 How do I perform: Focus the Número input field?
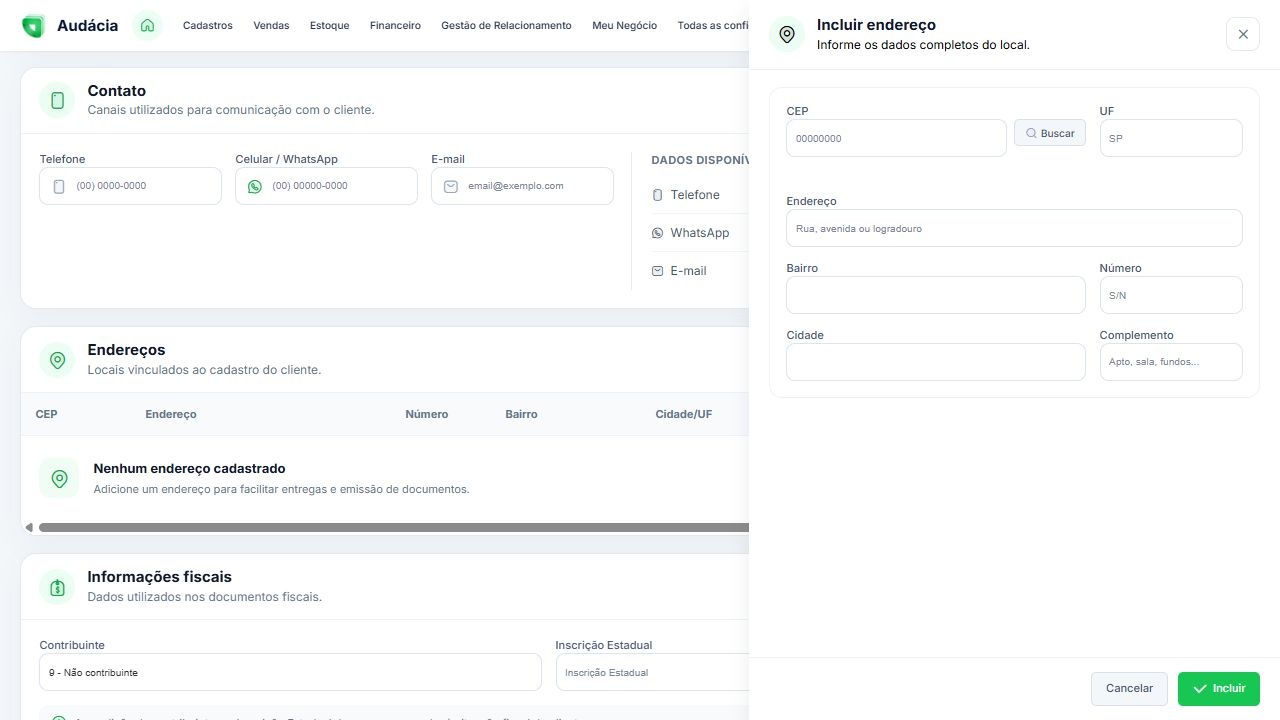pos(1171,295)
